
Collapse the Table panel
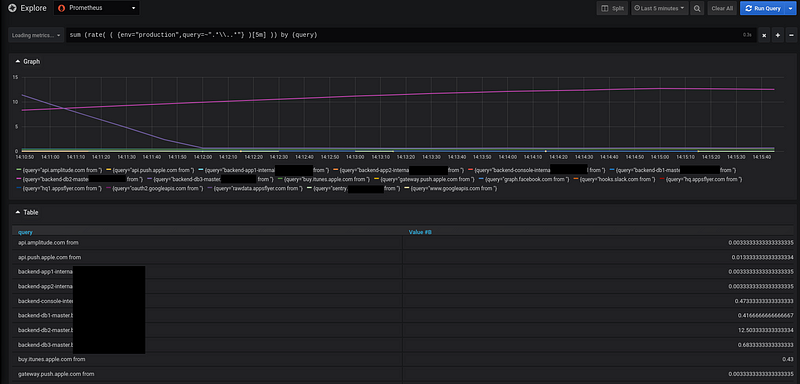click(27, 212)
